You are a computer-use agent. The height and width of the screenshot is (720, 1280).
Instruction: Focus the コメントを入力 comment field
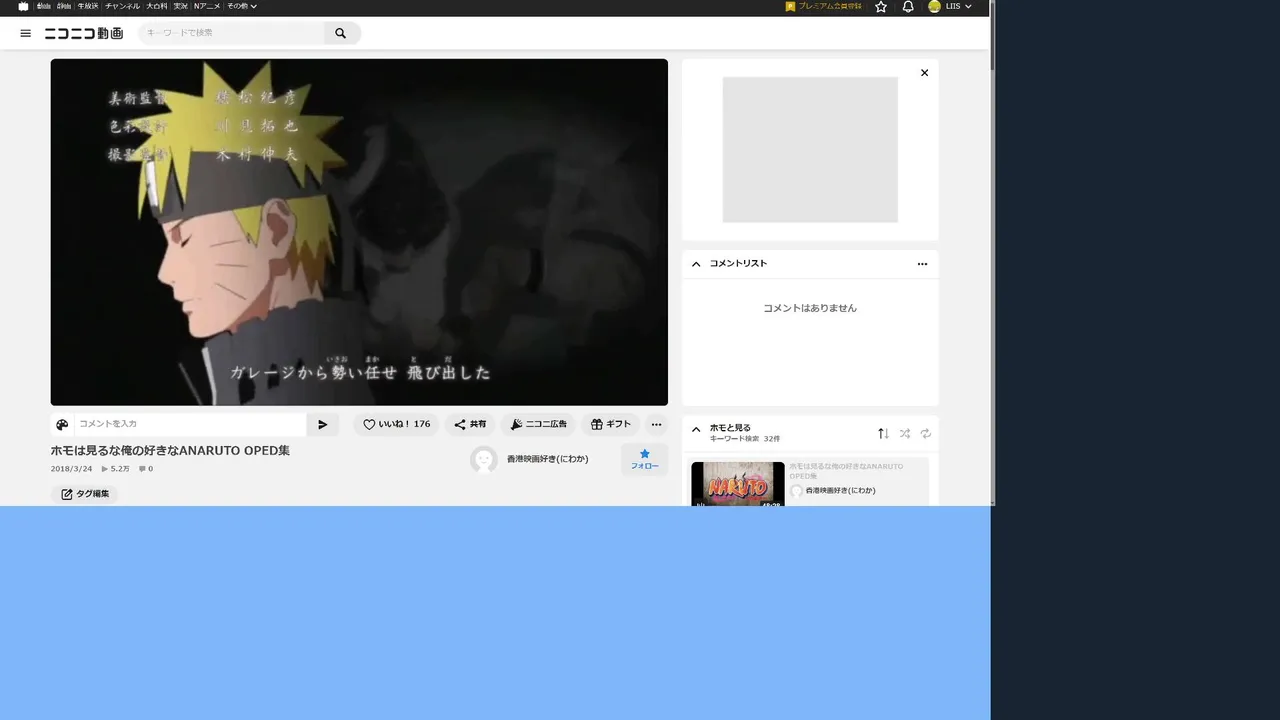point(190,424)
